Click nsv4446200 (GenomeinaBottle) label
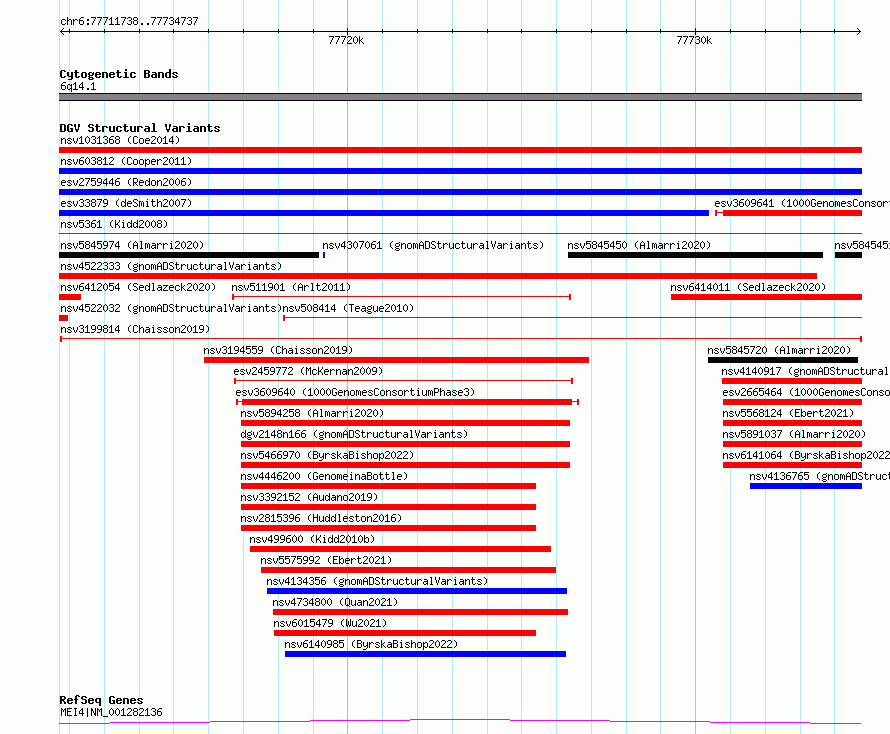This screenshot has width=890, height=734. [x=324, y=476]
